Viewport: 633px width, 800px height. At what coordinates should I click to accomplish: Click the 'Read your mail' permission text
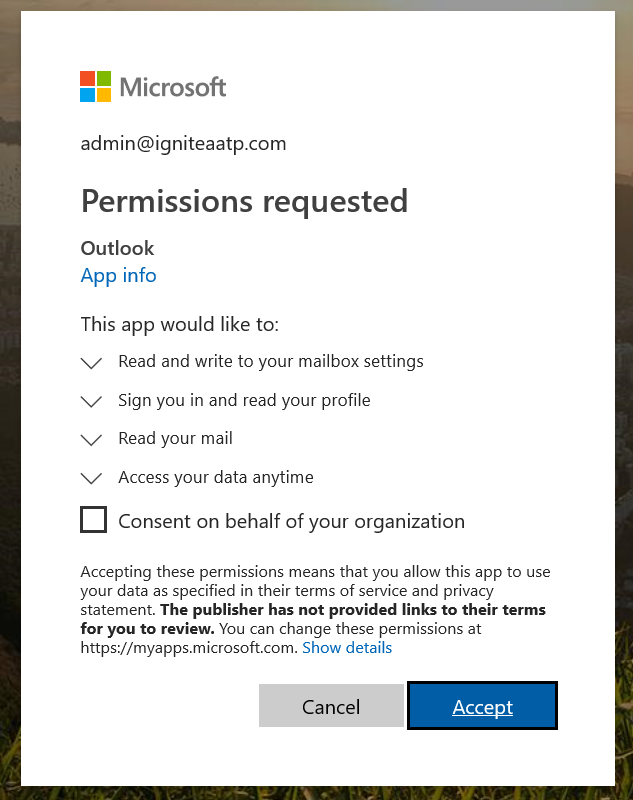point(175,438)
